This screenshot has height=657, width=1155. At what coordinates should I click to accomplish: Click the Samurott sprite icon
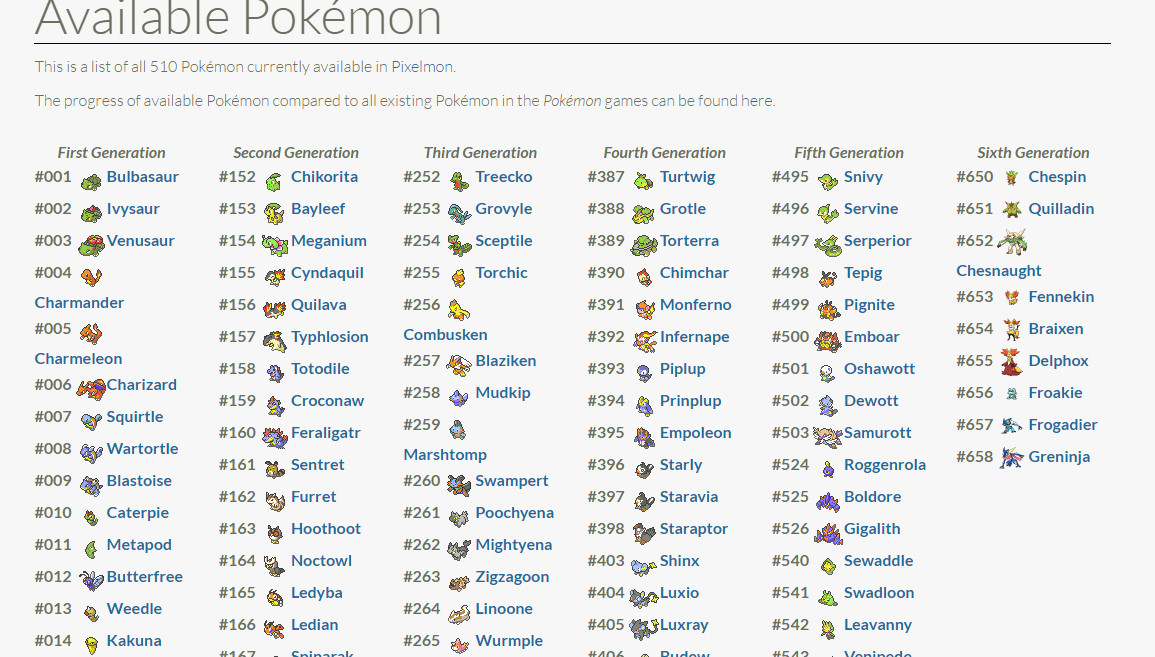(827, 436)
